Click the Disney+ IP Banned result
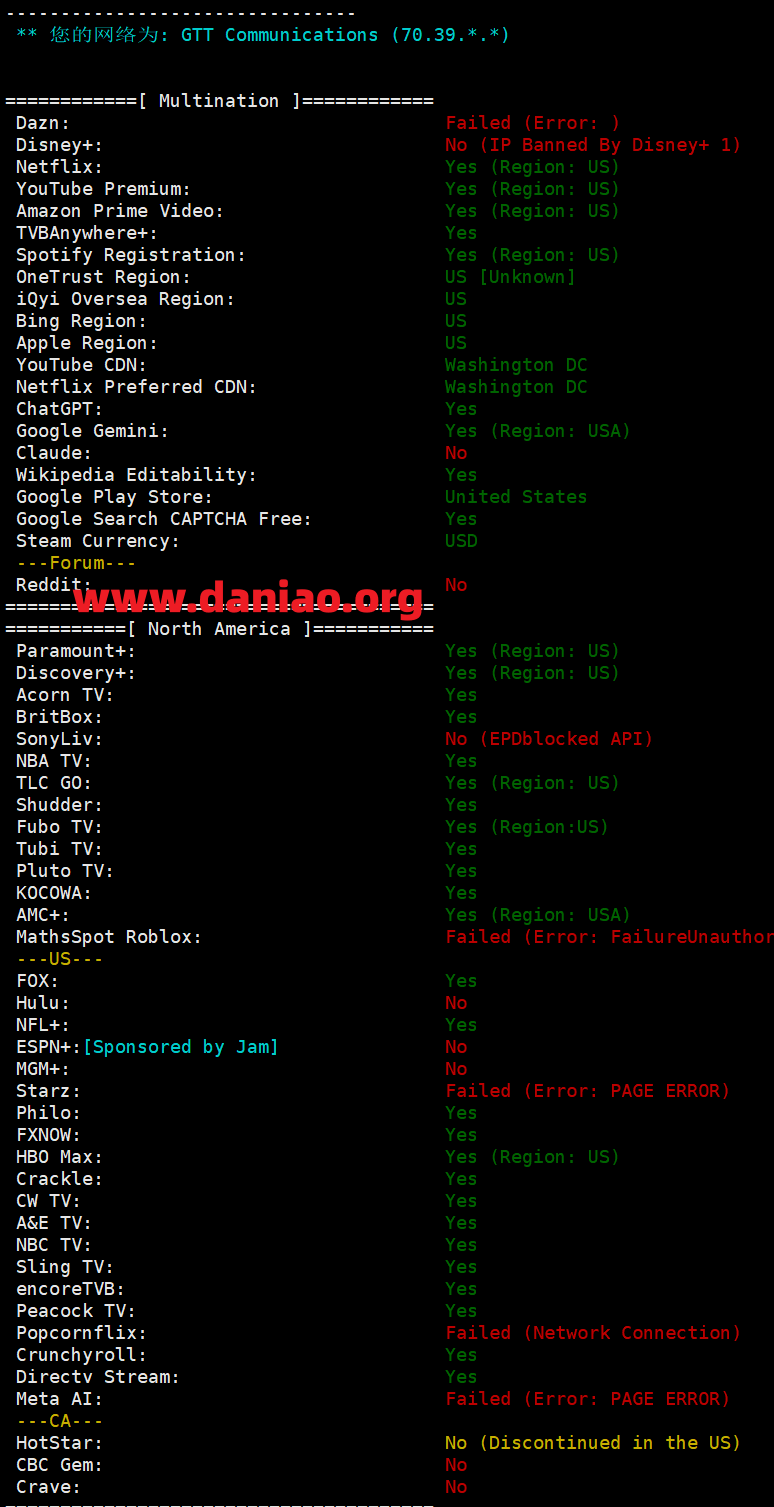Screen dimensions: 774x1507 coord(593,145)
